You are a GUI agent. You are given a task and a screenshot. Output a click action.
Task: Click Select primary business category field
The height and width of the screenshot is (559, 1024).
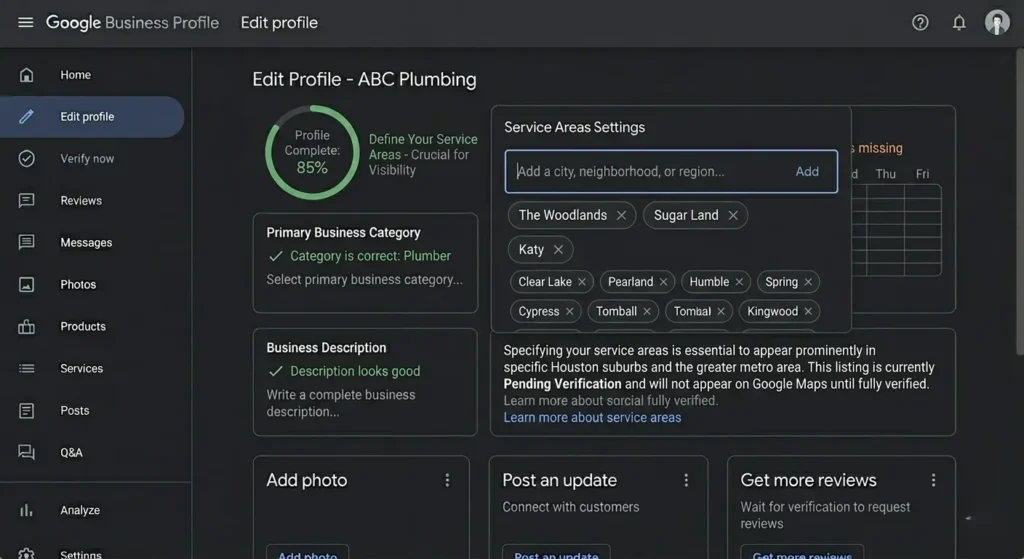click(364, 280)
